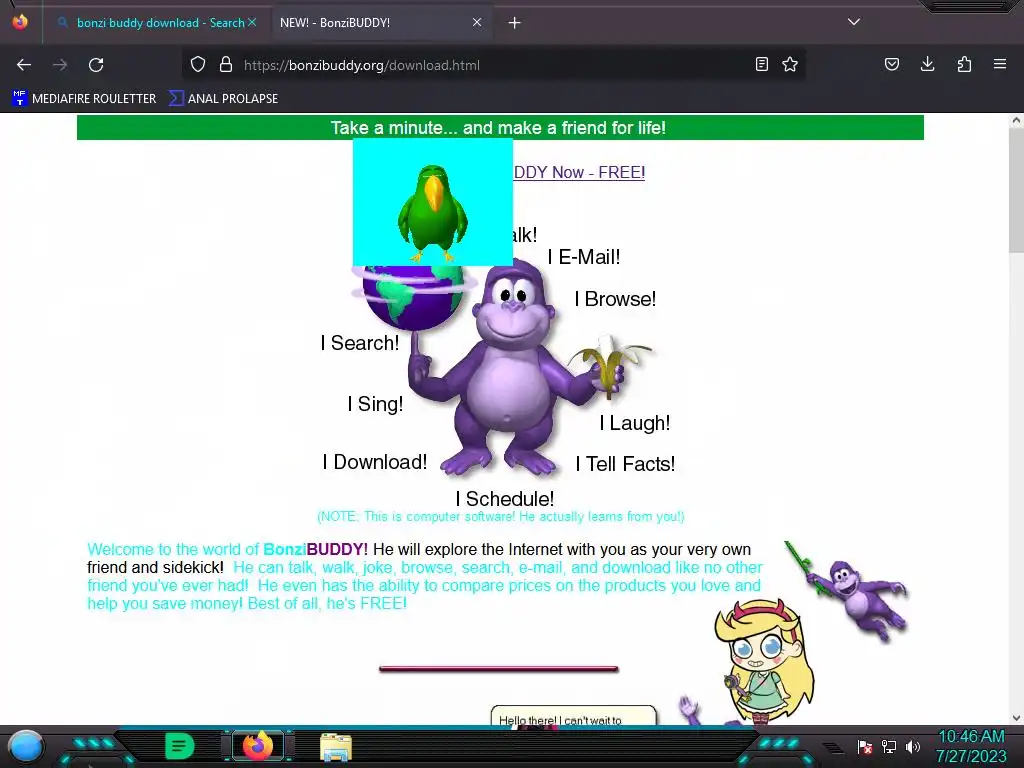
Task: Click the Firefox taskbar icon
Action: [258, 746]
